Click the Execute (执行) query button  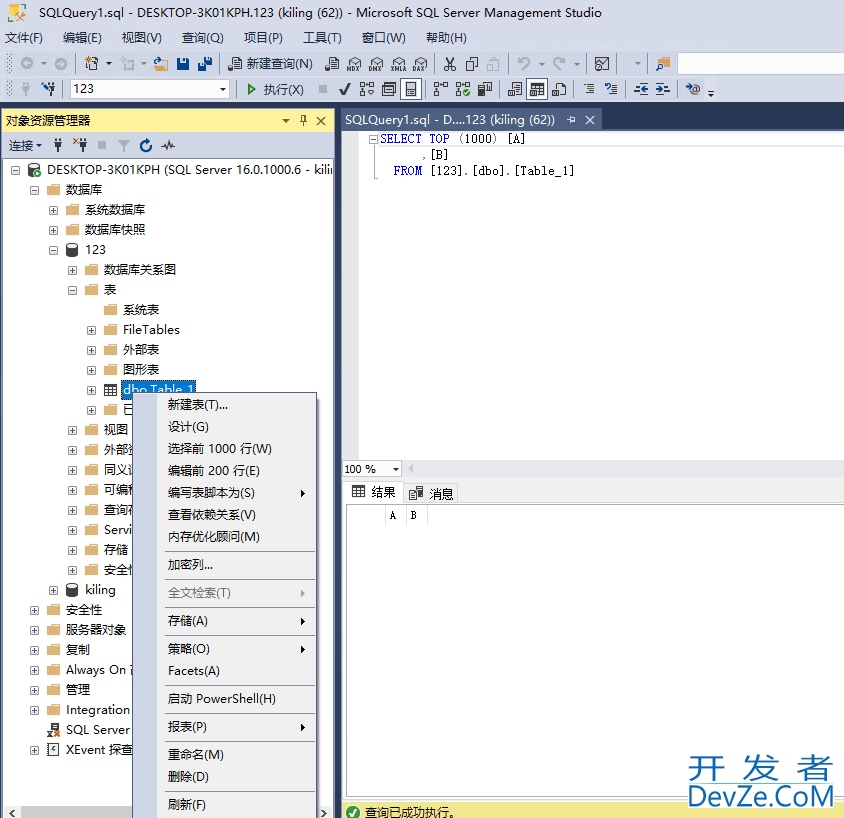click(275, 89)
